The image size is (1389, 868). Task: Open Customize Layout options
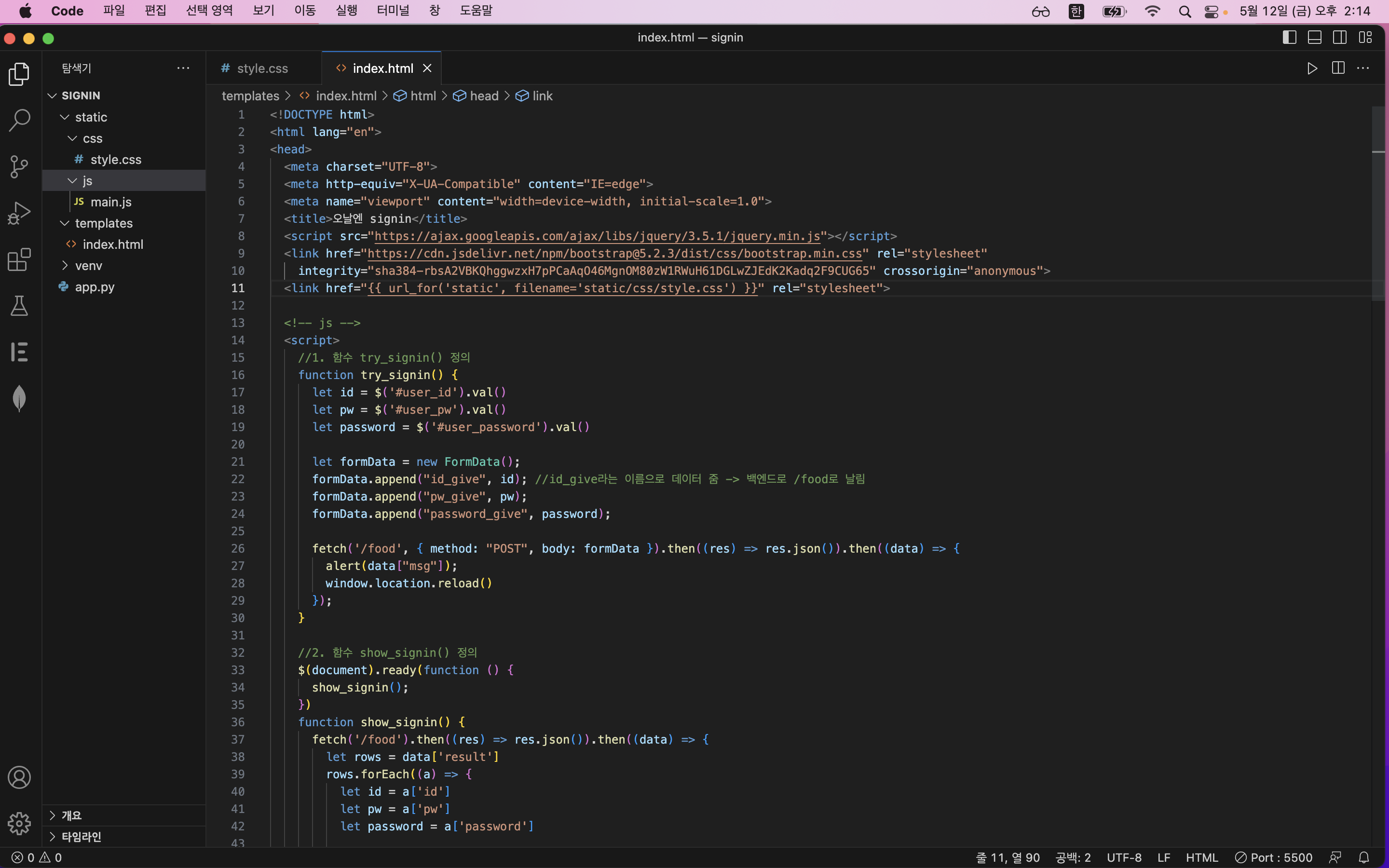point(1365,37)
